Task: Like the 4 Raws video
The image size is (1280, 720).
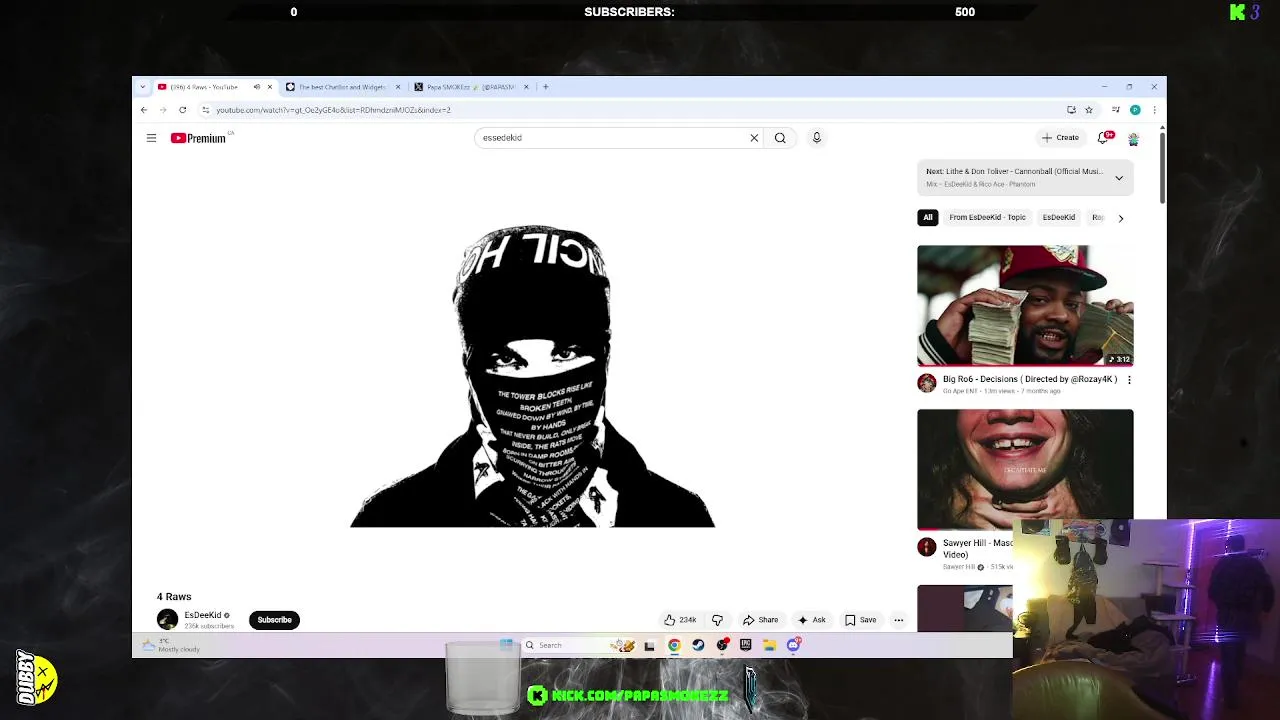Action: click(x=680, y=620)
